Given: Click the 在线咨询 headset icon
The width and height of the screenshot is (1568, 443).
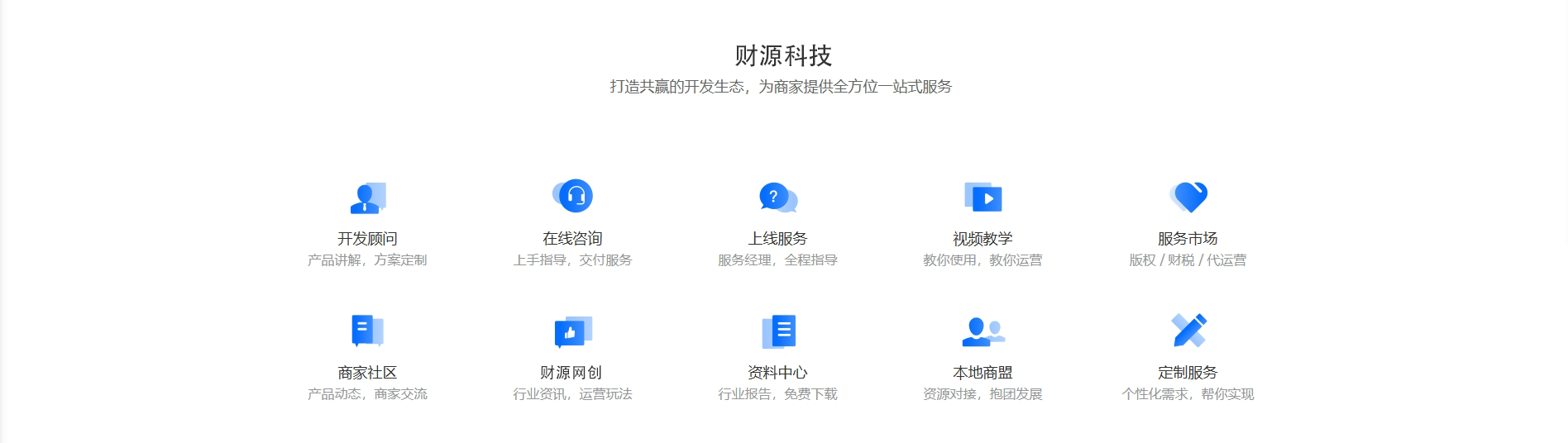Looking at the screenshot, I should click(572, 196).
